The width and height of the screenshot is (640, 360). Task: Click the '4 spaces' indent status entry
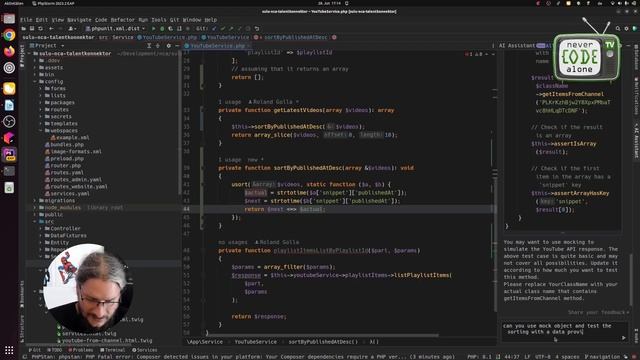click(x=567, y=356)
